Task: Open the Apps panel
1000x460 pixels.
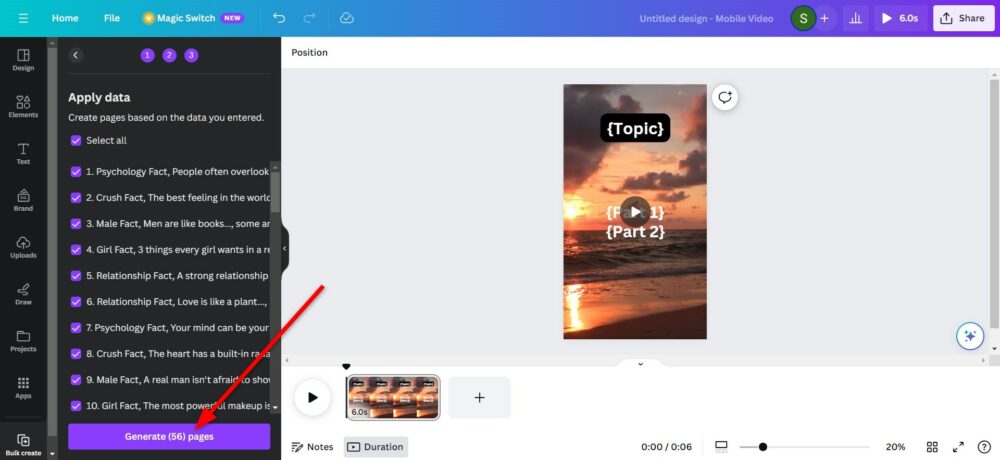Action: (x=23, y=387)
